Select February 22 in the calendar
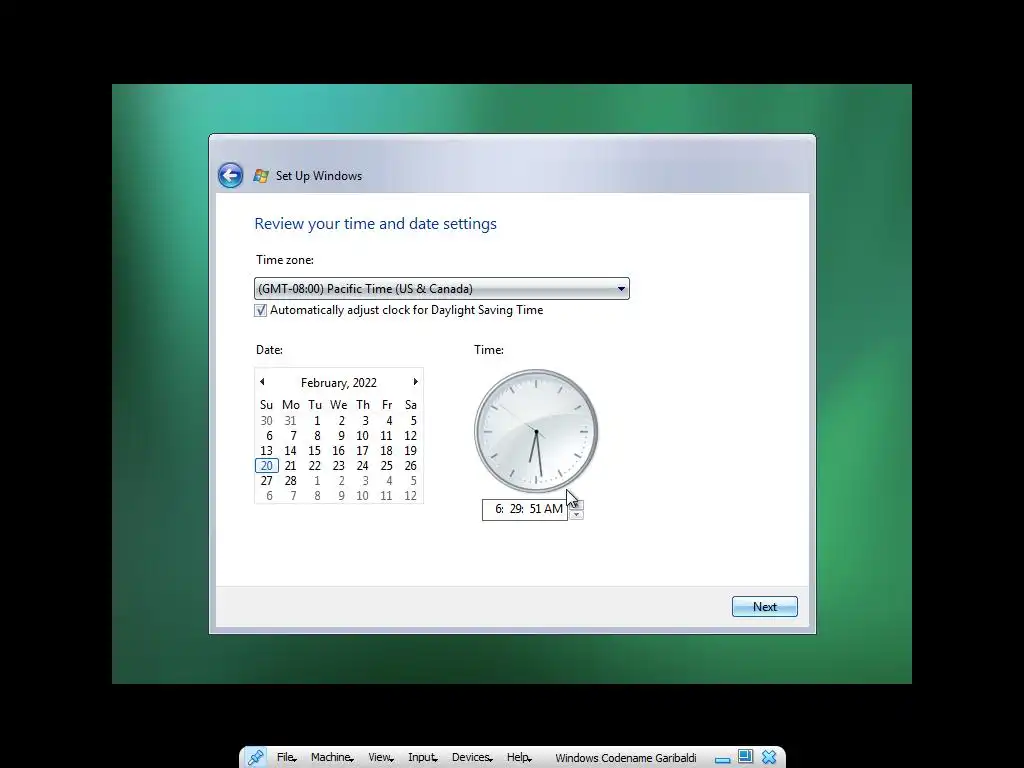Viewport: 1024px width, 768px height. pyautogui.click(x=314, y=466)
